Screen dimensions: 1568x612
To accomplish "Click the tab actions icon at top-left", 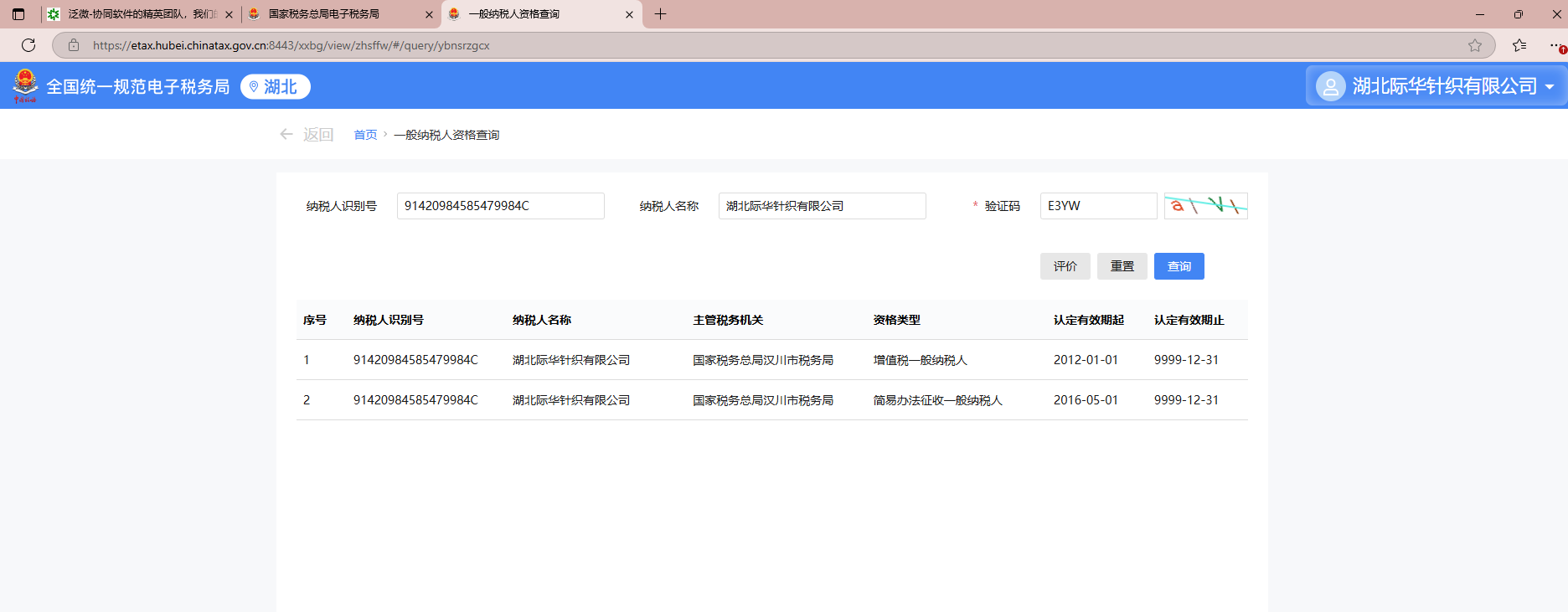I will tap(18, 14).
